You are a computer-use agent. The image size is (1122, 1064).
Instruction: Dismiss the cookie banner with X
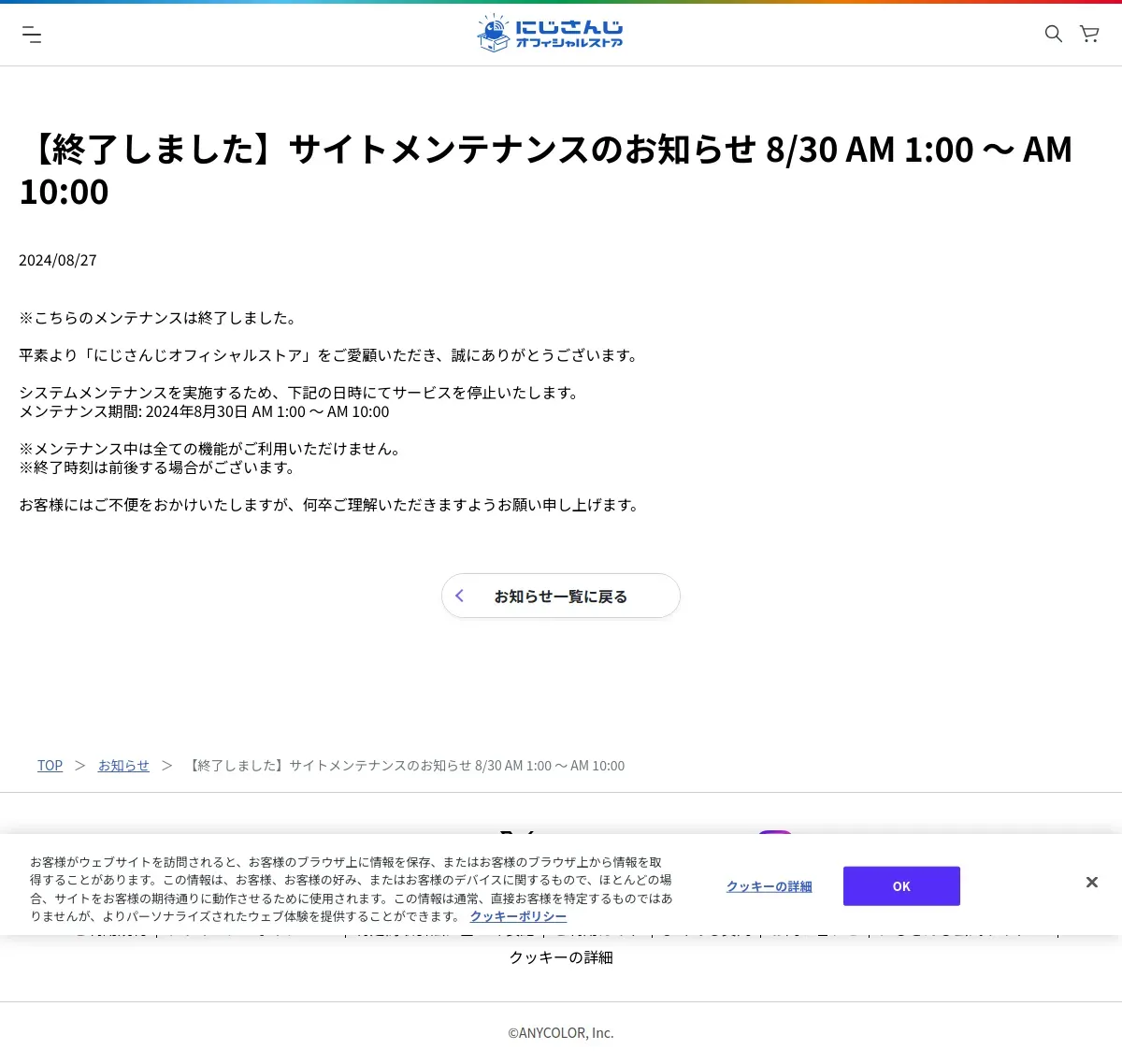coord(1091,883)
